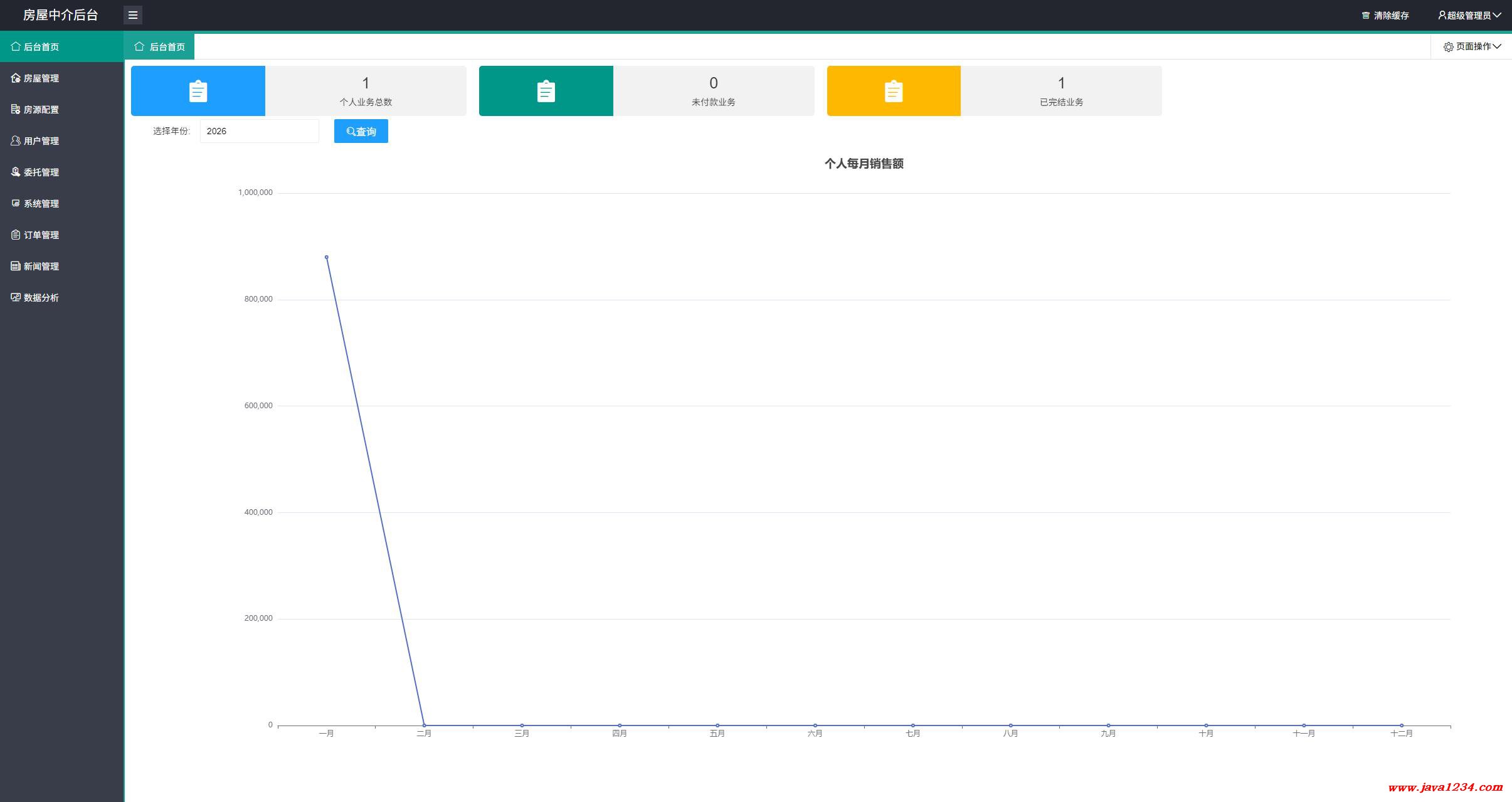
Task: Click the house icon in 房屋管理
Action: click(16, 78)
